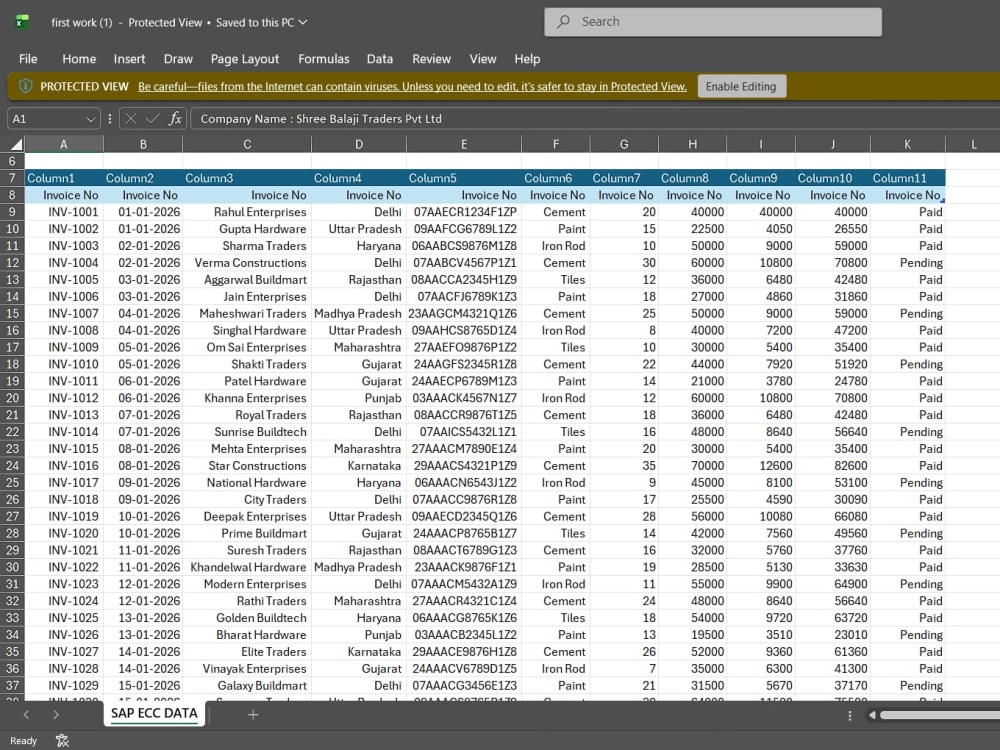The image size is (1000, 750).
Task: Click the Column11 table header cell
Action: pos(908,178)
